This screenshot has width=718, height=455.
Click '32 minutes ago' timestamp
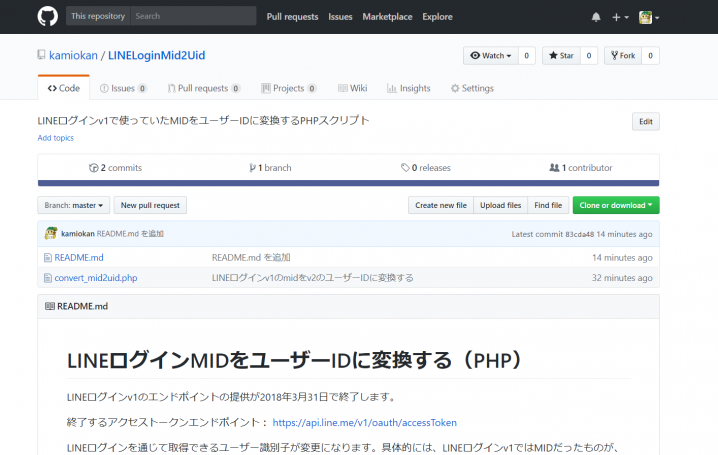click(622, 278)
